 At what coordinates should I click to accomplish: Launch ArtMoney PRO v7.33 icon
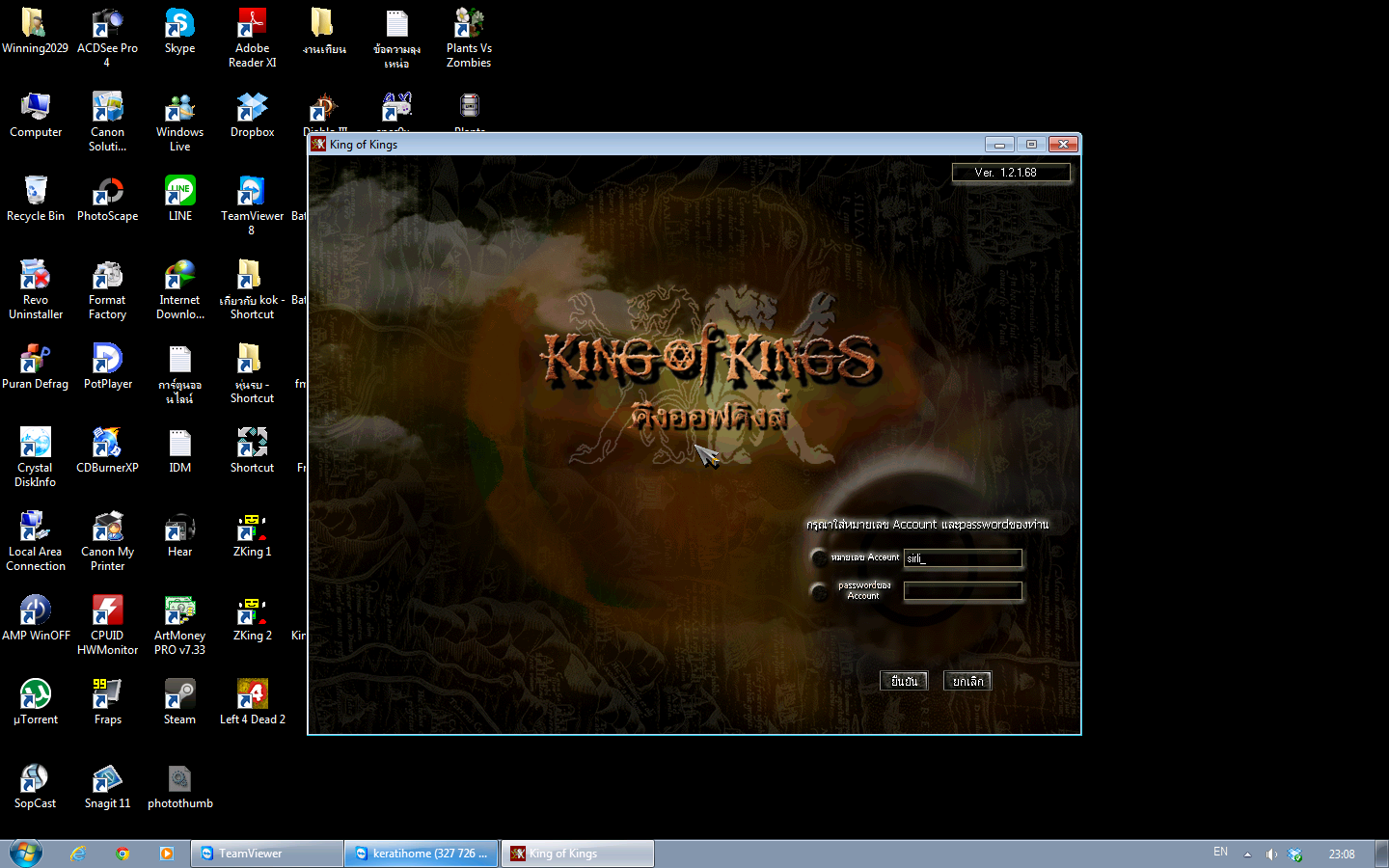pyautogui.click(x=179, y=625)
